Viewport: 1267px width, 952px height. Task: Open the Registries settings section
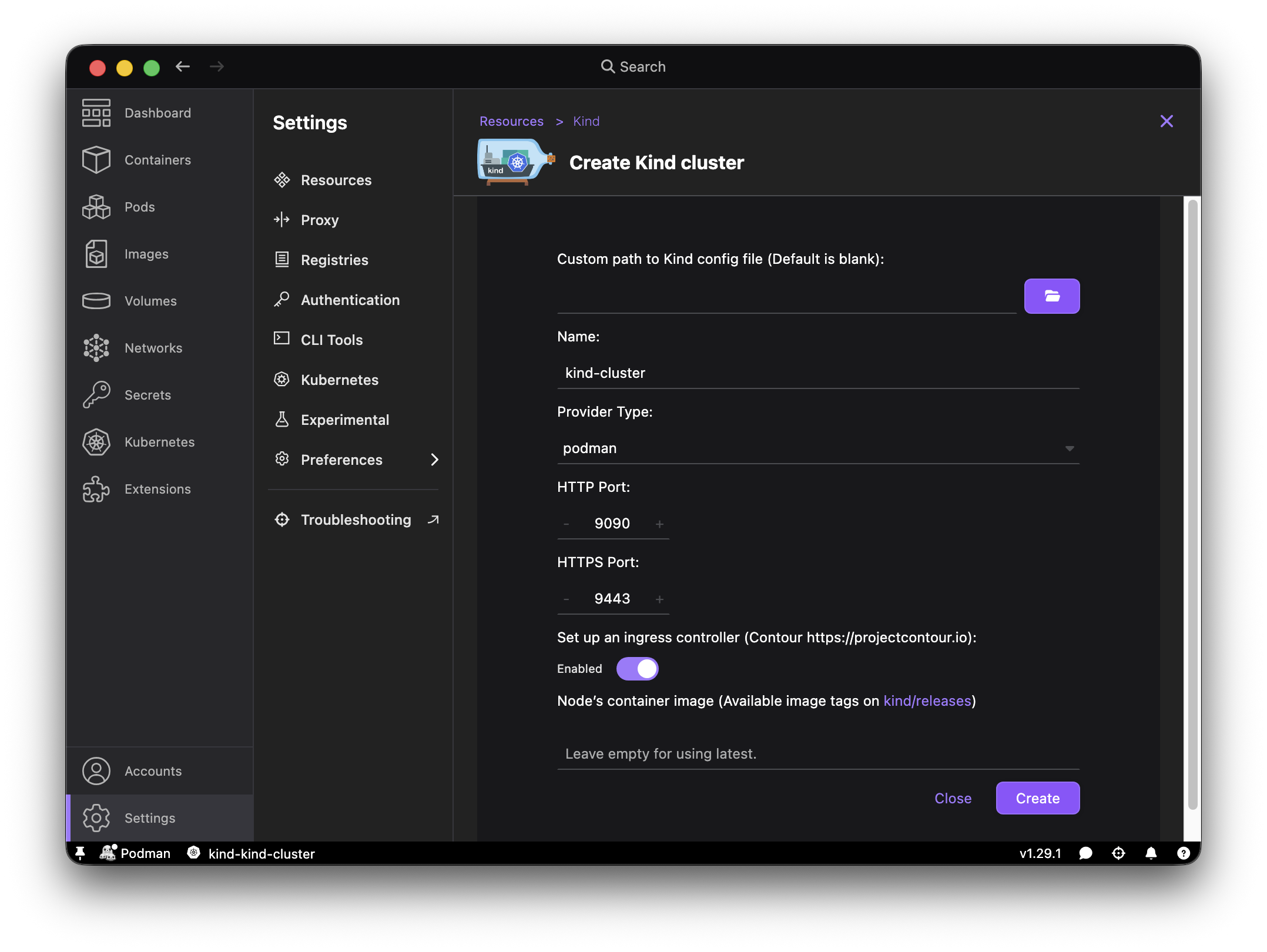coord(354,260)
